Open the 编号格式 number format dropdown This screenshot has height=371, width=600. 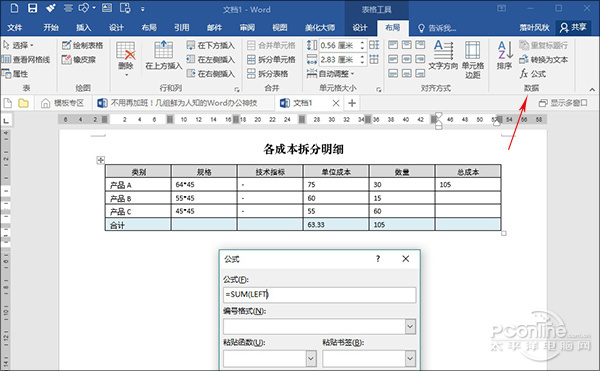pos(410,327)
